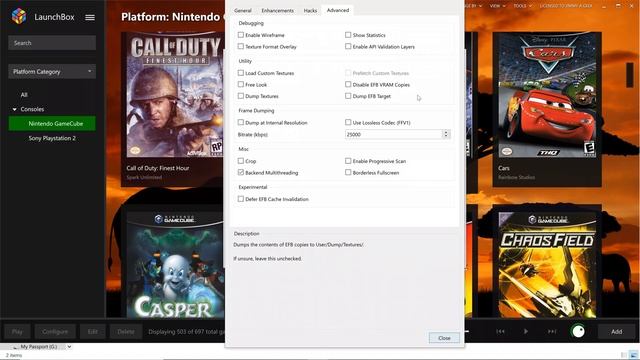The height and width of the screenshot is (360, 640).
Task: Toggle Texture Format Overlay checkbox
Action: tap(241, 47)
